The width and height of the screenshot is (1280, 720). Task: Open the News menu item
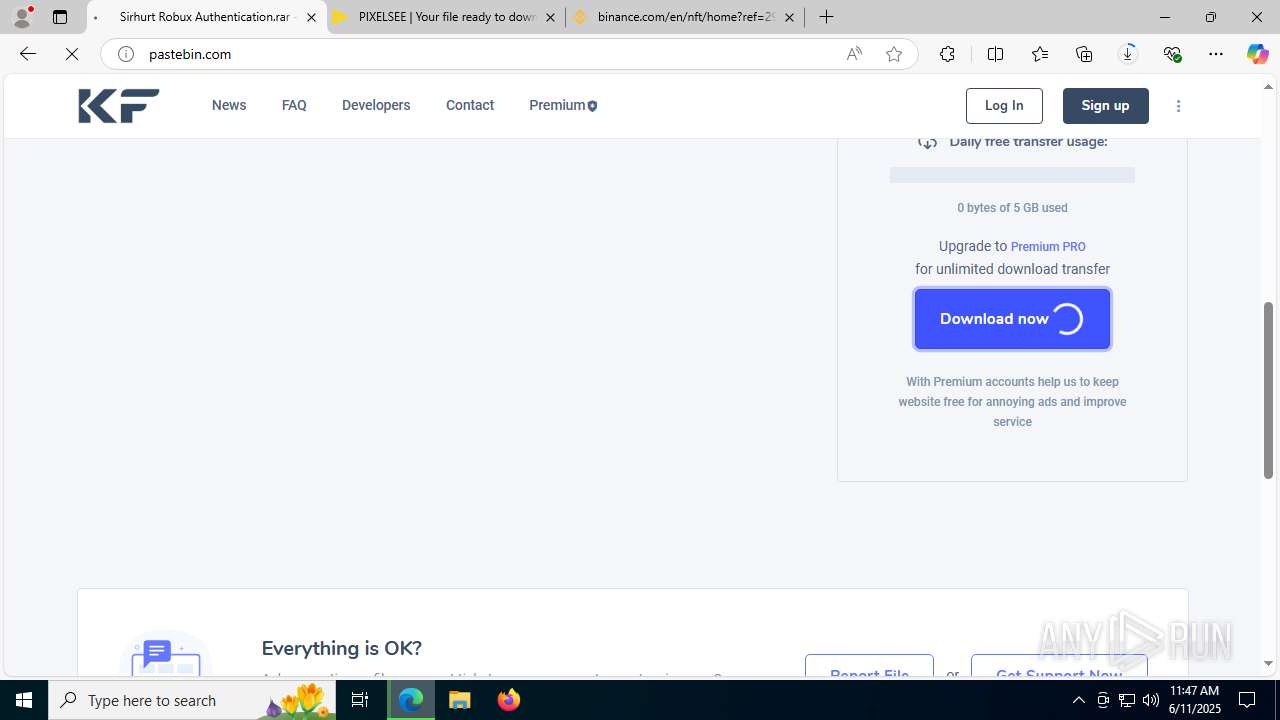coord(229,105)
